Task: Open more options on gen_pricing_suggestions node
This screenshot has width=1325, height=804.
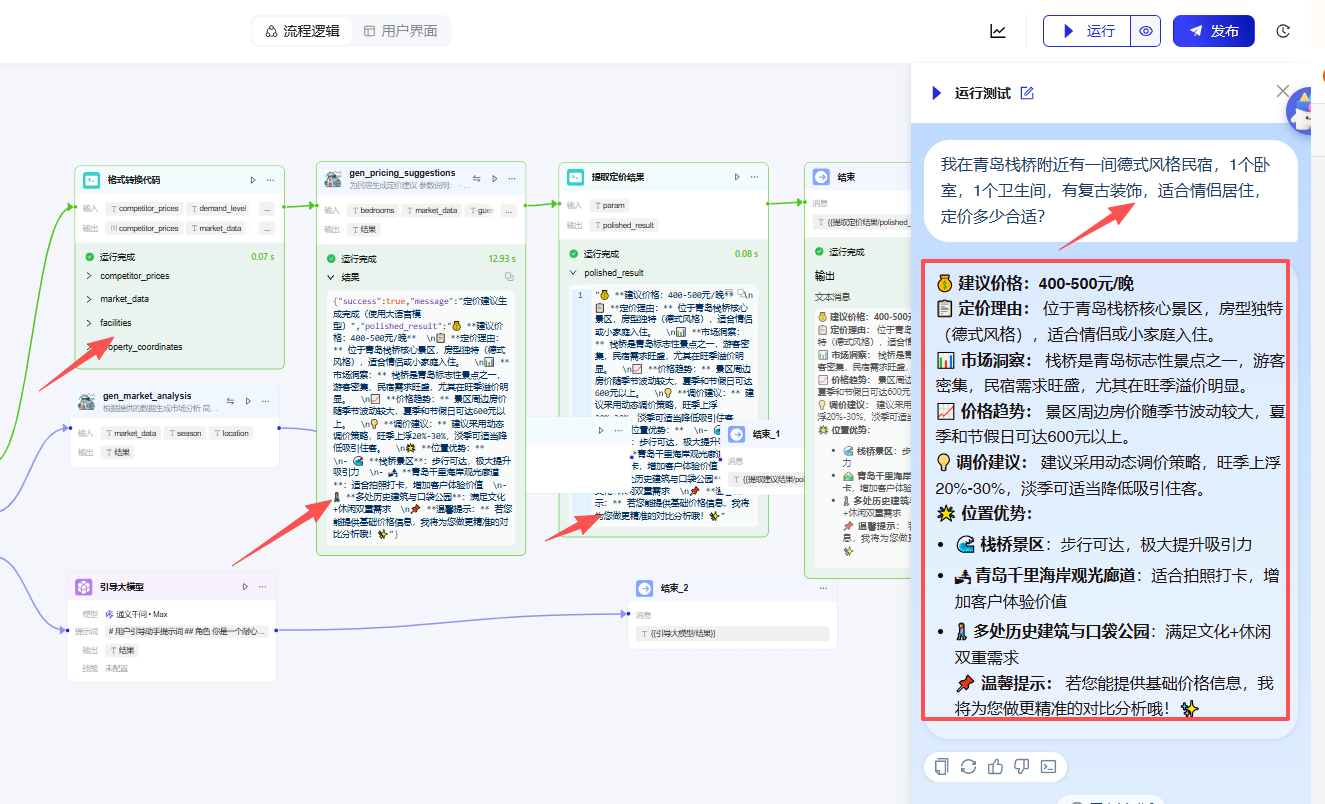Action: pyautogui.click(x=513, y=178)
